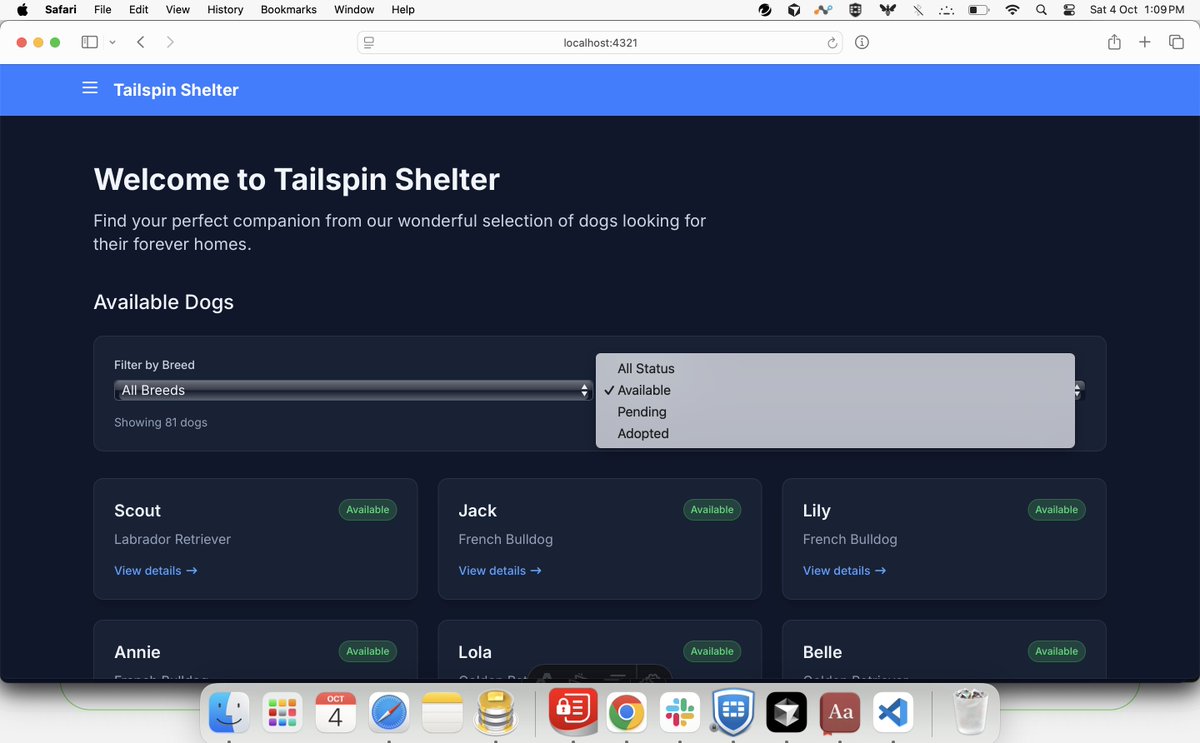The image size is (1200, 743).
Task: Open the Help menu
Action: (x=403, y=10)
